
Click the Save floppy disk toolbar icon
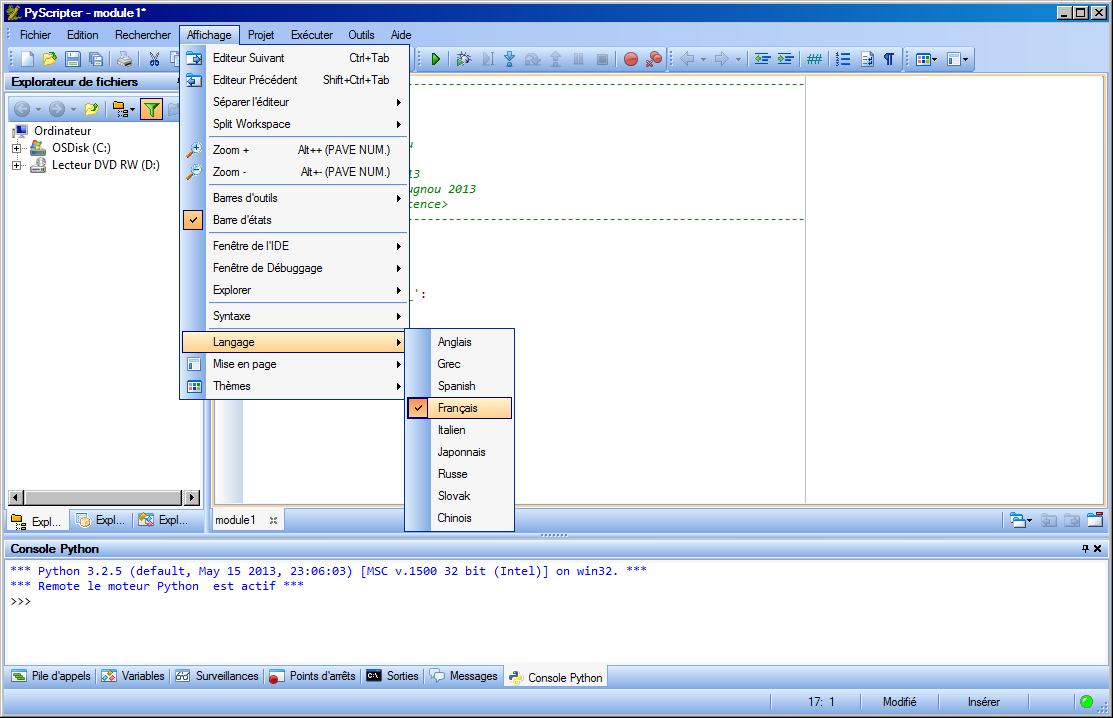pyautogui.click(x=72, y=59)
